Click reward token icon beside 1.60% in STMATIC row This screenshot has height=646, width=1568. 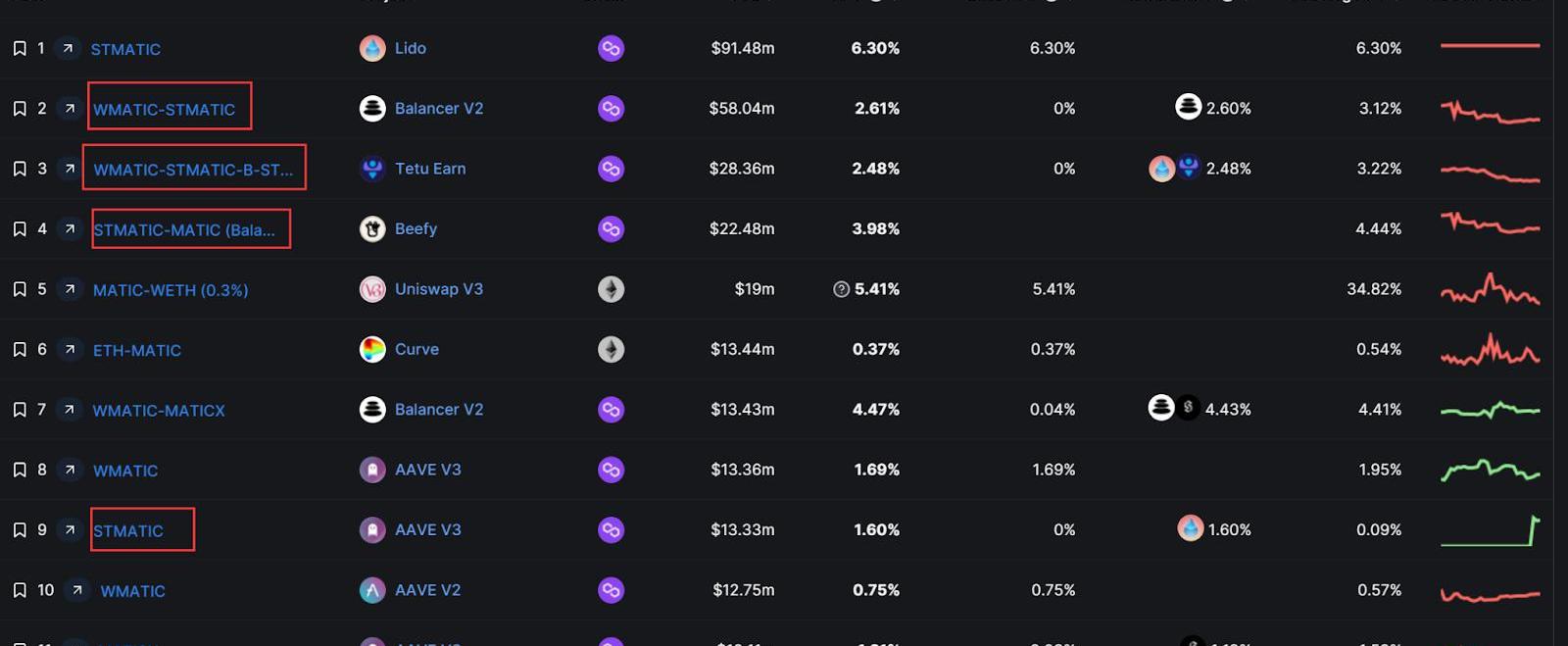1190,529
